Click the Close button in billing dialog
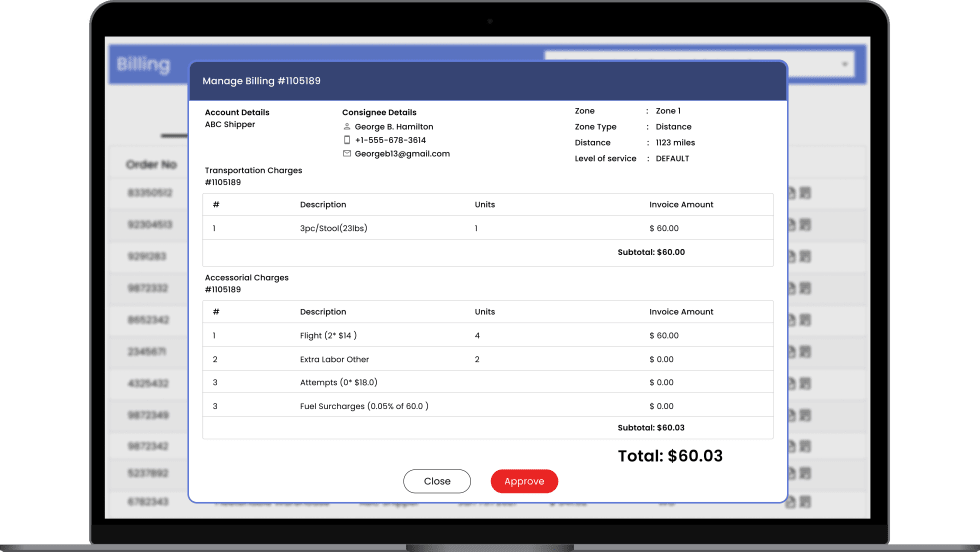Viewport: 980px width, 552px height. pos(437,481)
